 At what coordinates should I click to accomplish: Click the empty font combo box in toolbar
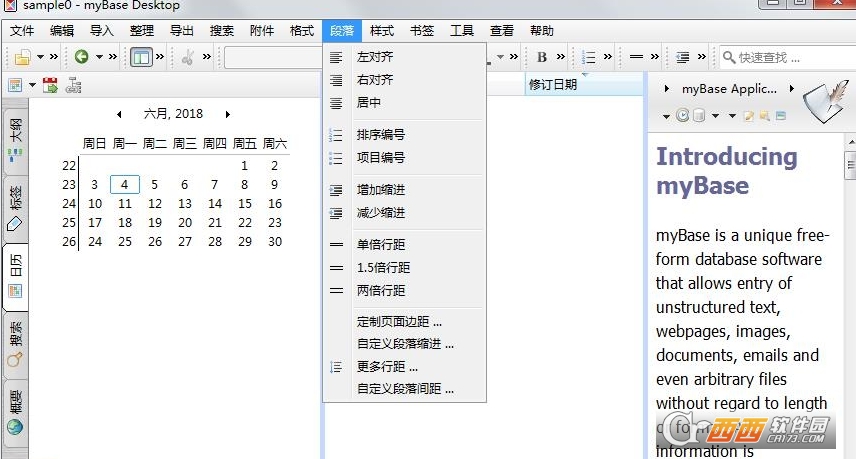273,57
